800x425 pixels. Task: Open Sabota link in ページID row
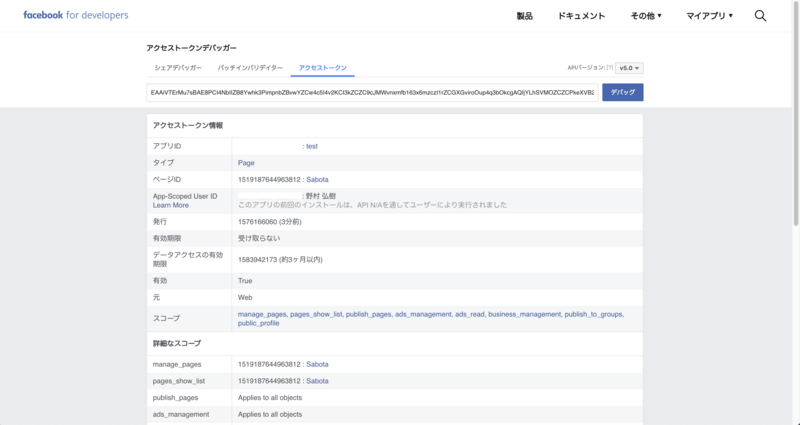coord(317,180)
